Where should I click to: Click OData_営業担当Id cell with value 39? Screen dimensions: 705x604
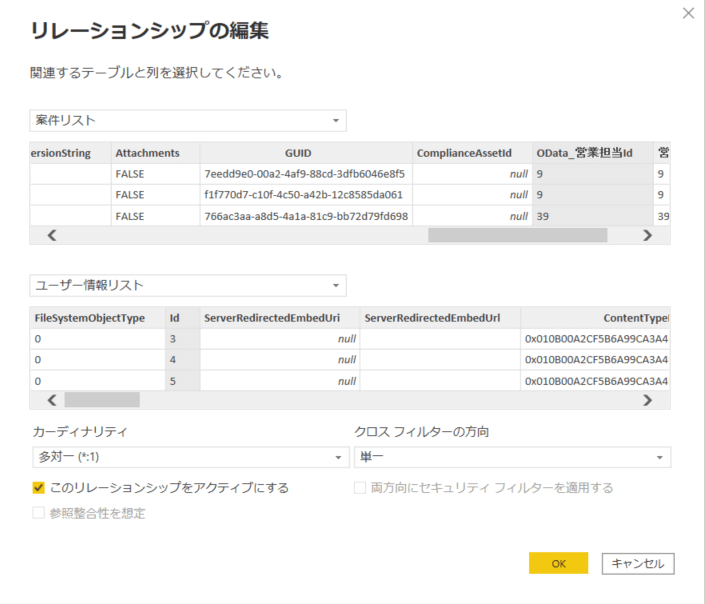coord(593,216)
